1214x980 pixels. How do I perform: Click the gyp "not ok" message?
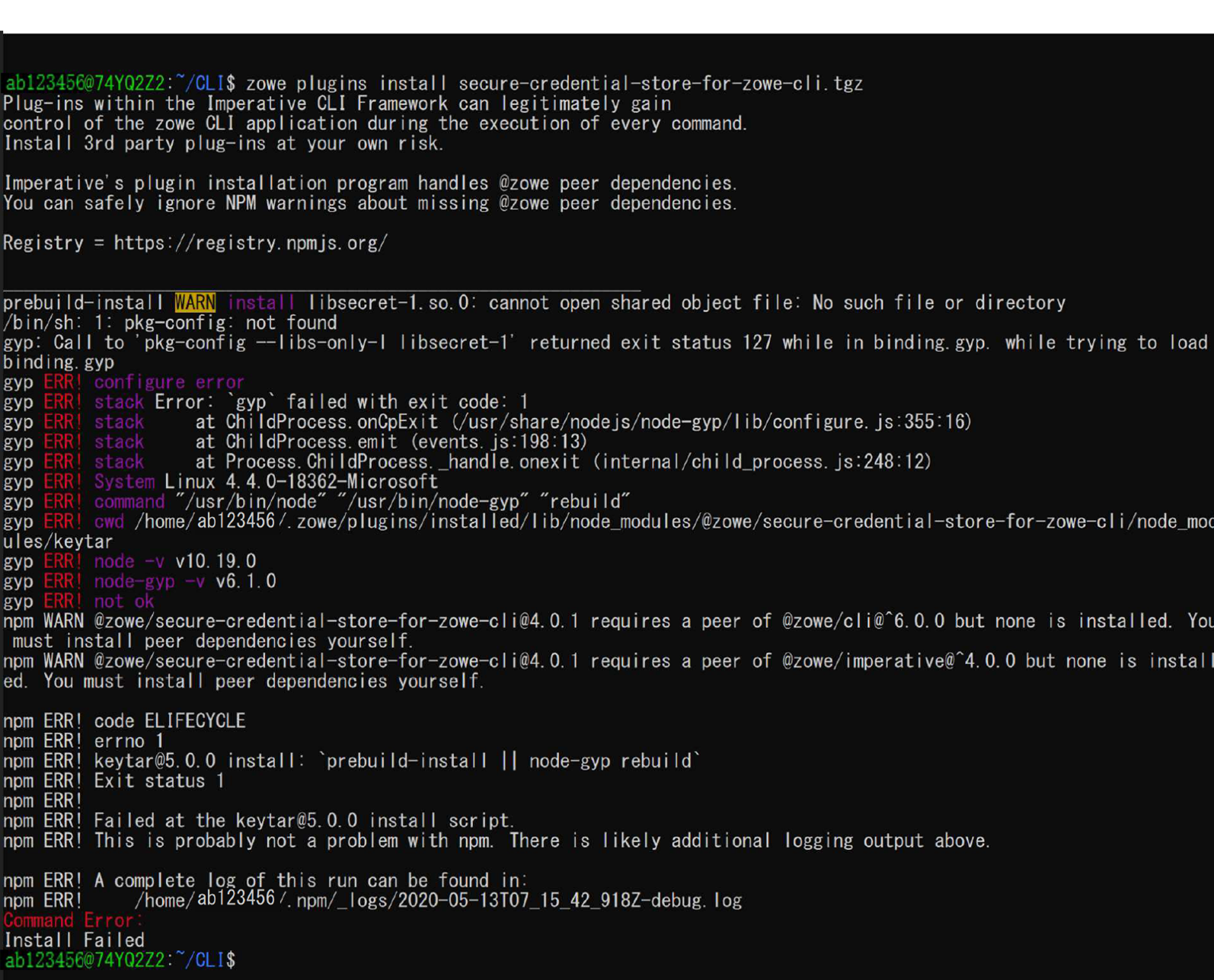click(x=124, y=602)
